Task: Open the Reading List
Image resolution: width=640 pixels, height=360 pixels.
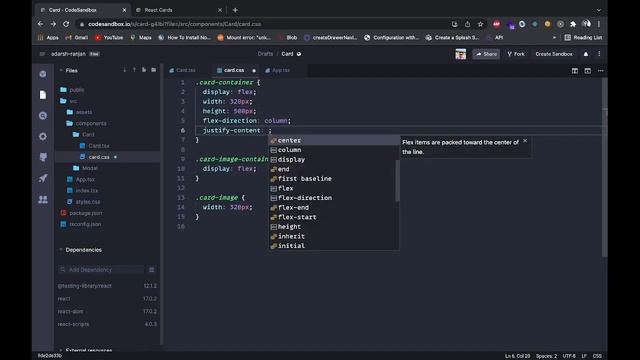Action: click(x=583, y=38)
